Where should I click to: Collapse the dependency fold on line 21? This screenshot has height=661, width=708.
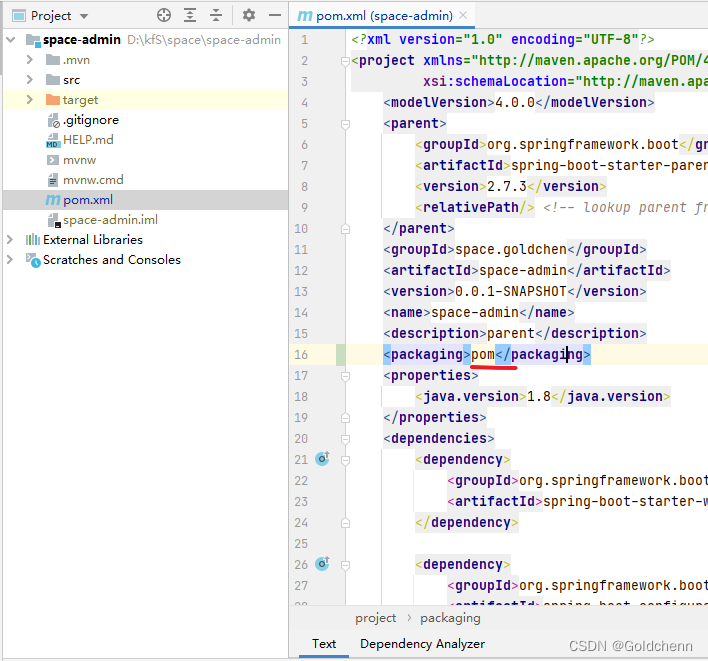(x=345, y=460)
